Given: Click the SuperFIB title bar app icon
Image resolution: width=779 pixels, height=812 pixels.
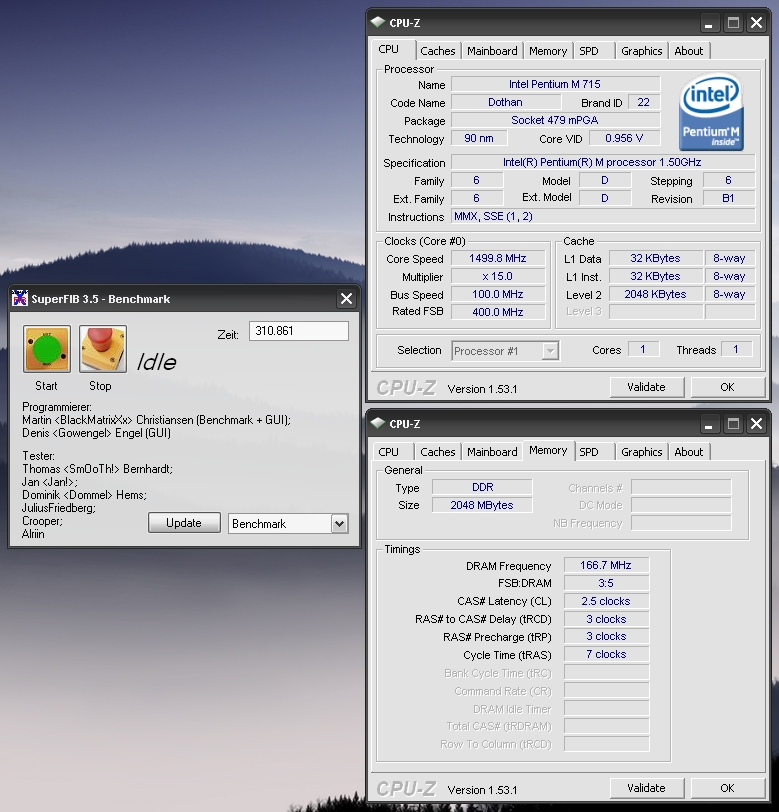Looking at the screenshot, I should click(20, 298).
